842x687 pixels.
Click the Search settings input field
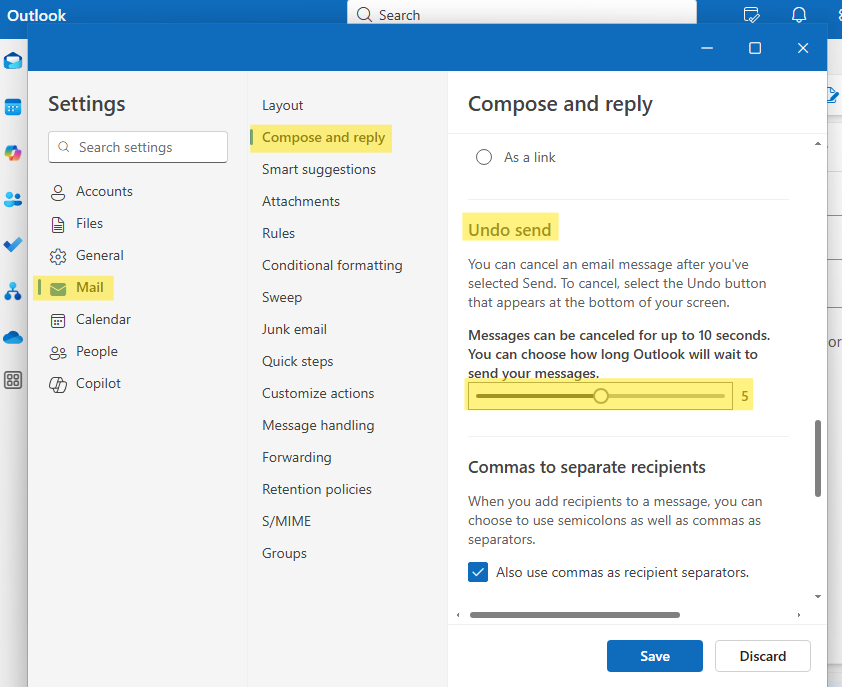(x=138, y=147)
